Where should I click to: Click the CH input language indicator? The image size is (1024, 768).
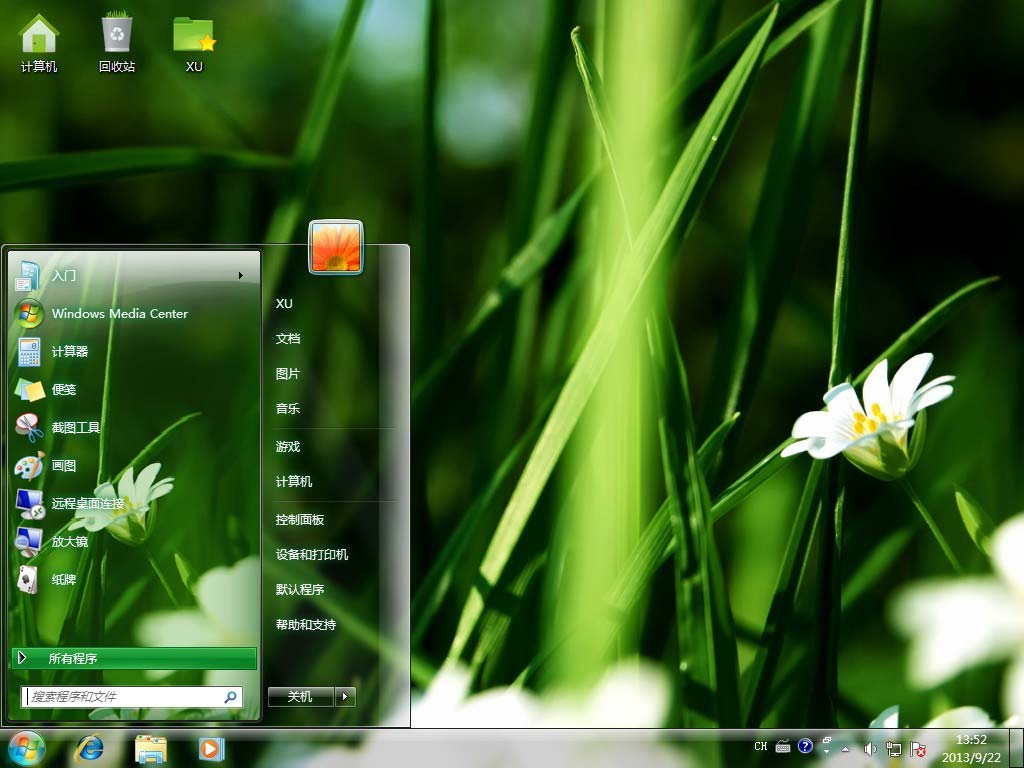point(761,747)
